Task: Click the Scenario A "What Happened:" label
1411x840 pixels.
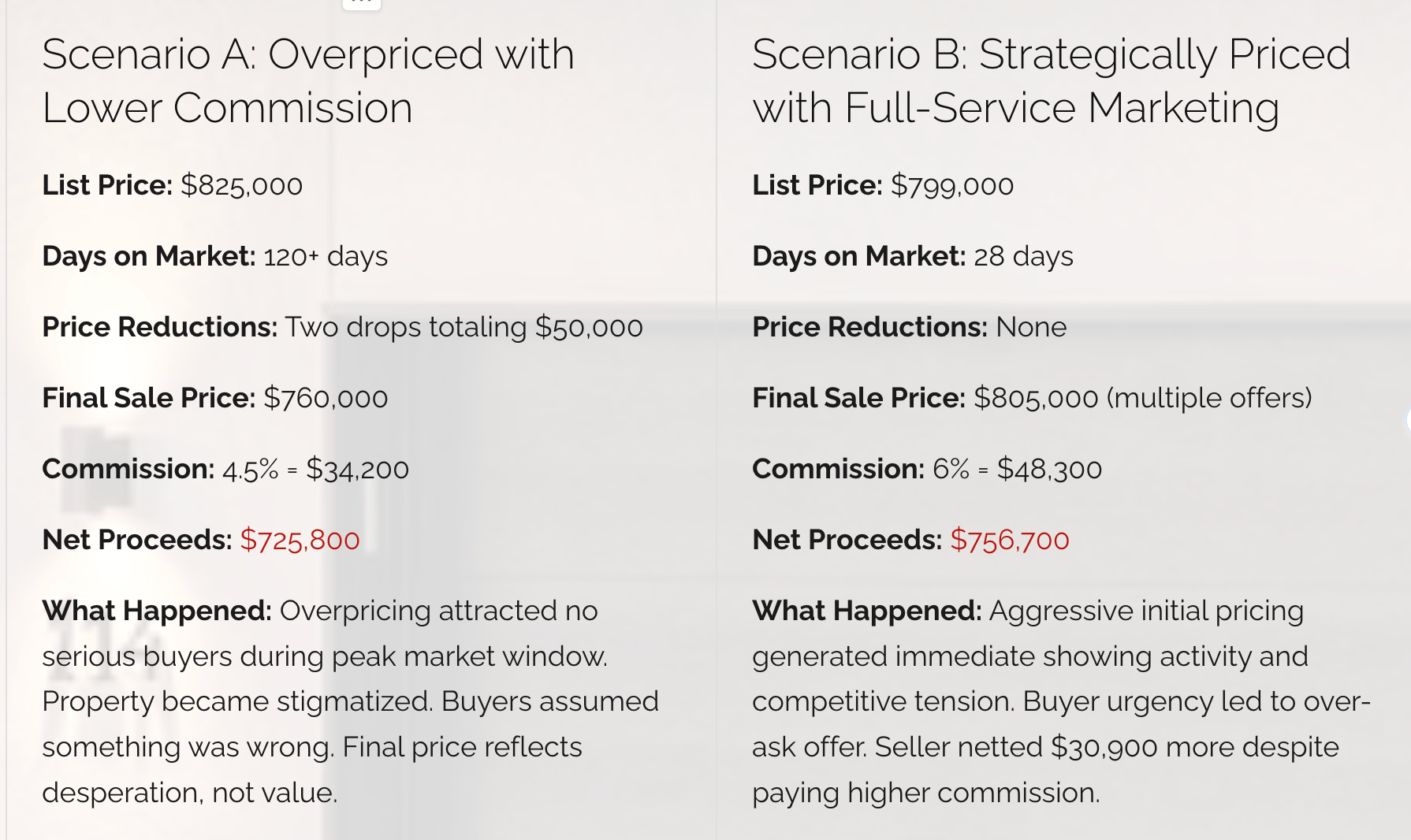Action: [x=157, y=611]
